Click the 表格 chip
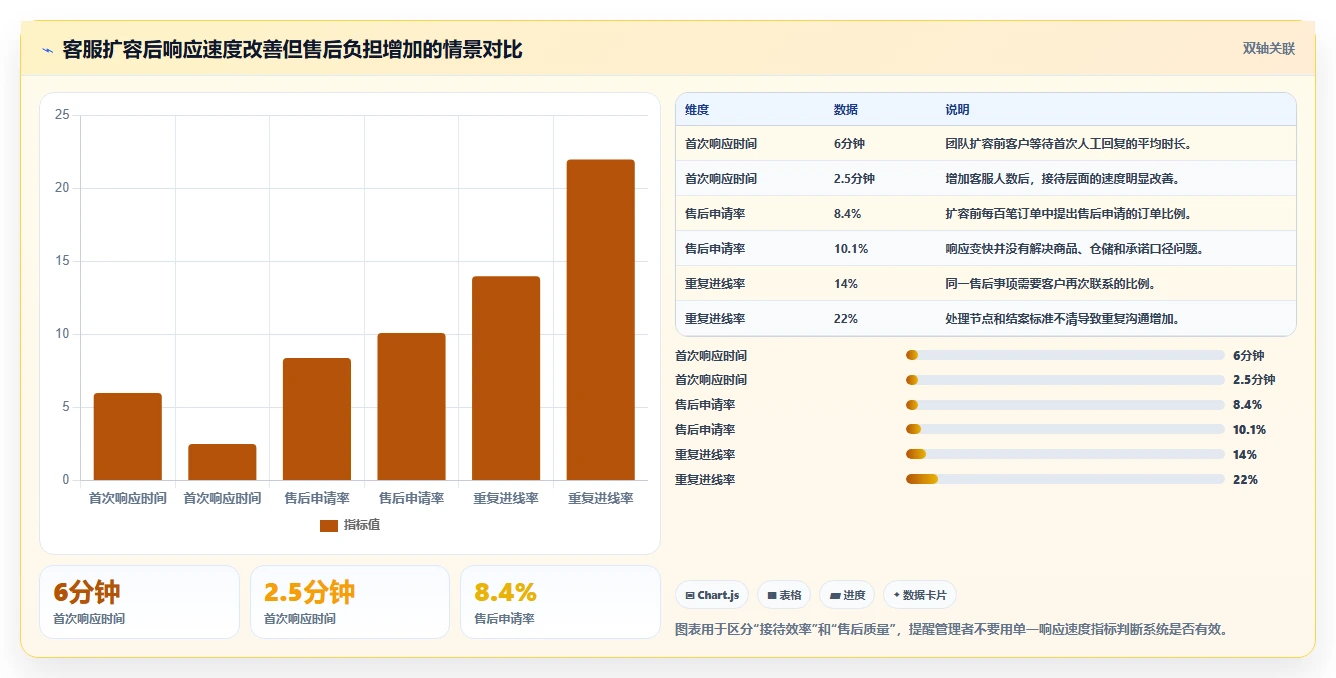1336x678 pixels. 784,595
